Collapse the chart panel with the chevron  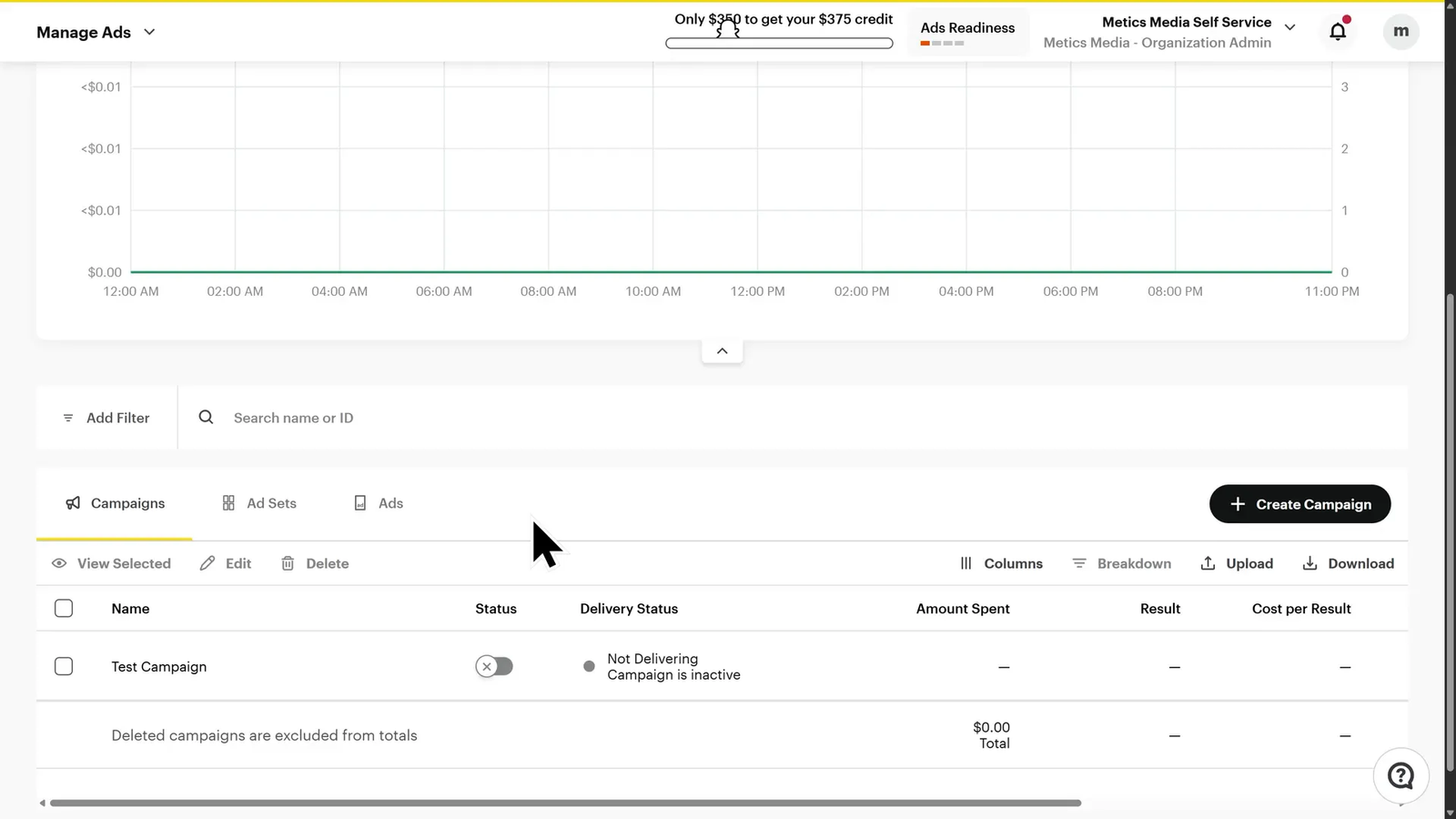(x=722, y=351)
